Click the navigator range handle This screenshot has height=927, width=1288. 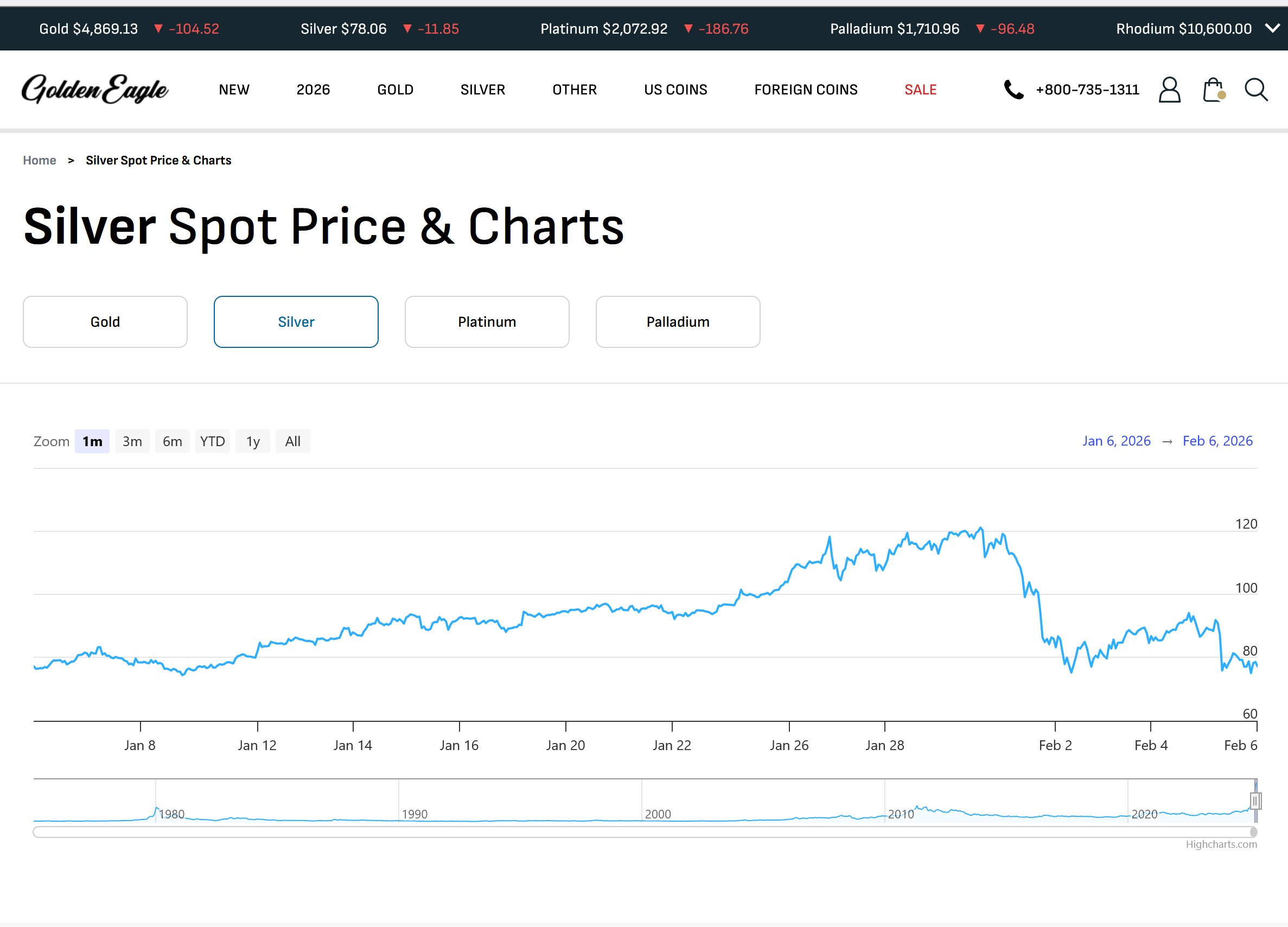(1255, 801)
